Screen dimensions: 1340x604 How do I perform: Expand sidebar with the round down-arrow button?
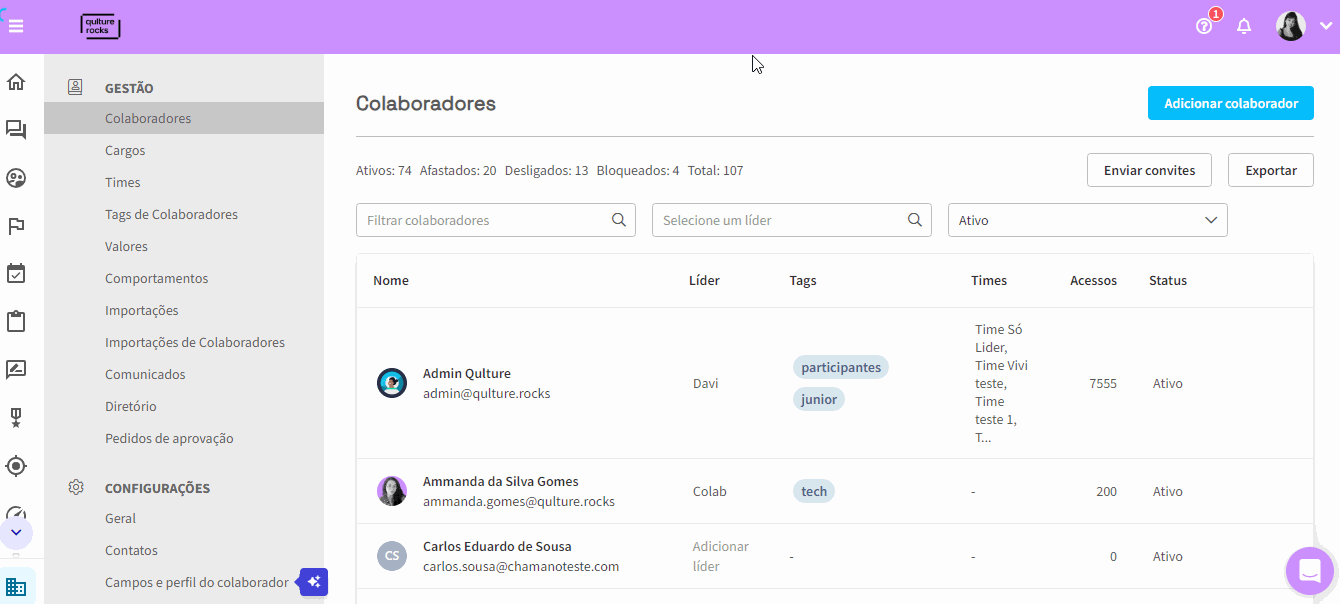tap(16, 532)
